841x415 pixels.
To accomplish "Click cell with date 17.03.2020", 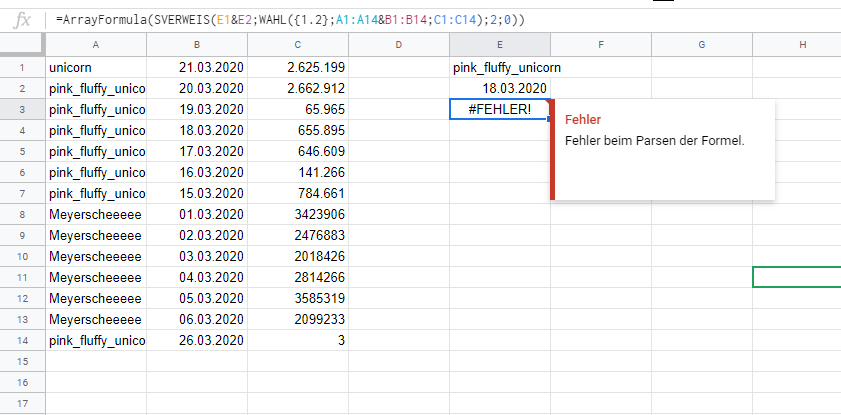I will click(197, 151).
